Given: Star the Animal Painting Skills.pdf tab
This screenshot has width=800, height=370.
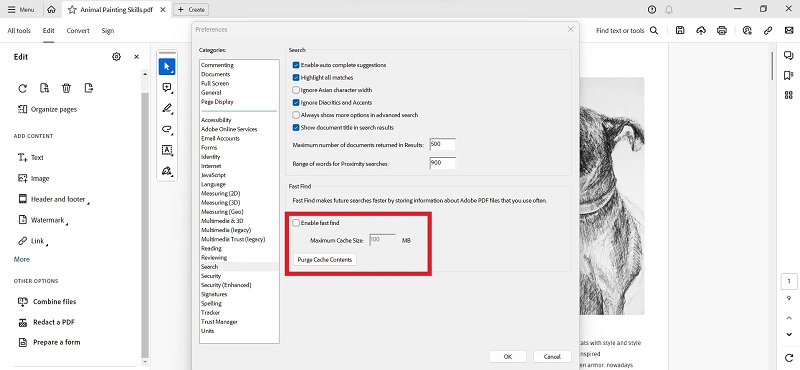Looking at the screenshot, I should click(x=72, y=9).
